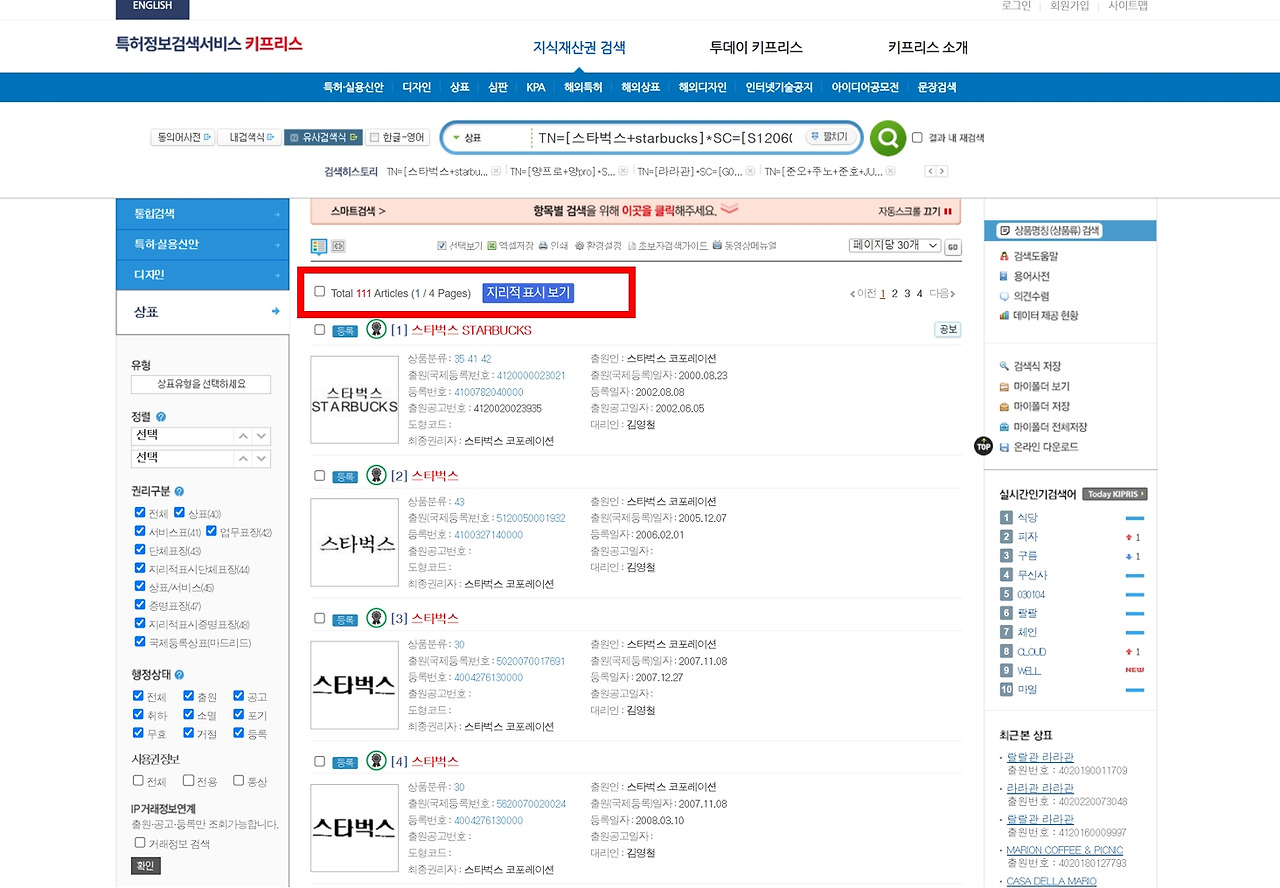
Task: Click help icon next to 행정상태
Action: tap(179, 675)
